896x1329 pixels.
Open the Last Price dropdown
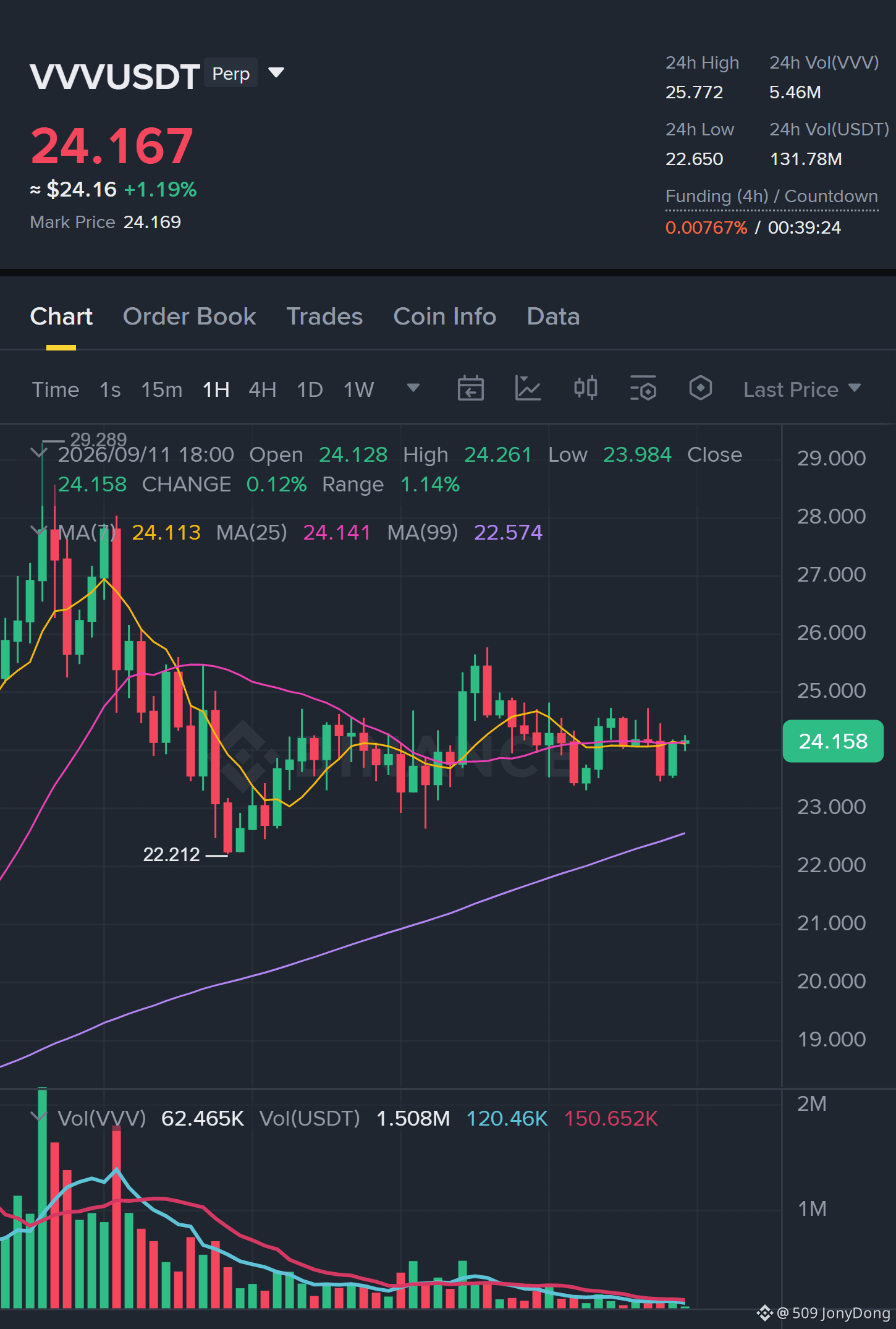point(802,389)
